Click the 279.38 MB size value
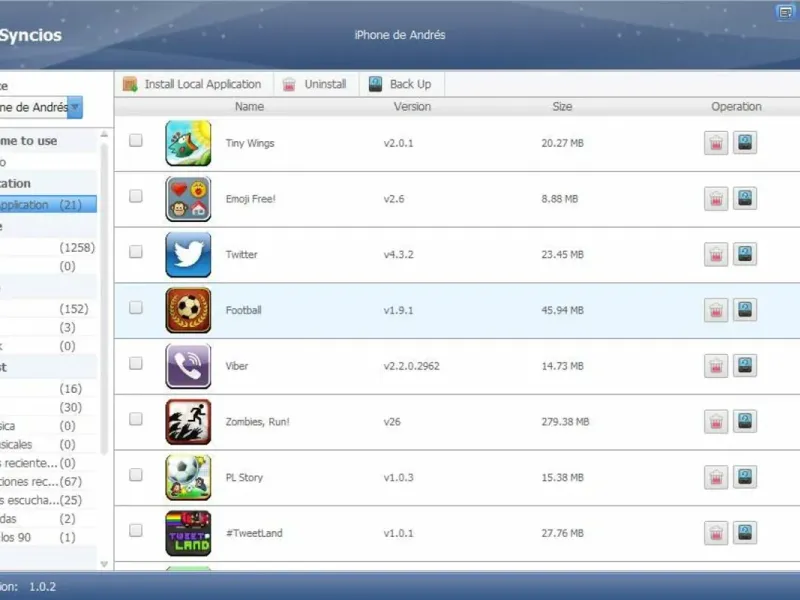The width and height of the screenshot is (800, 600). click(x=565, y=422)
